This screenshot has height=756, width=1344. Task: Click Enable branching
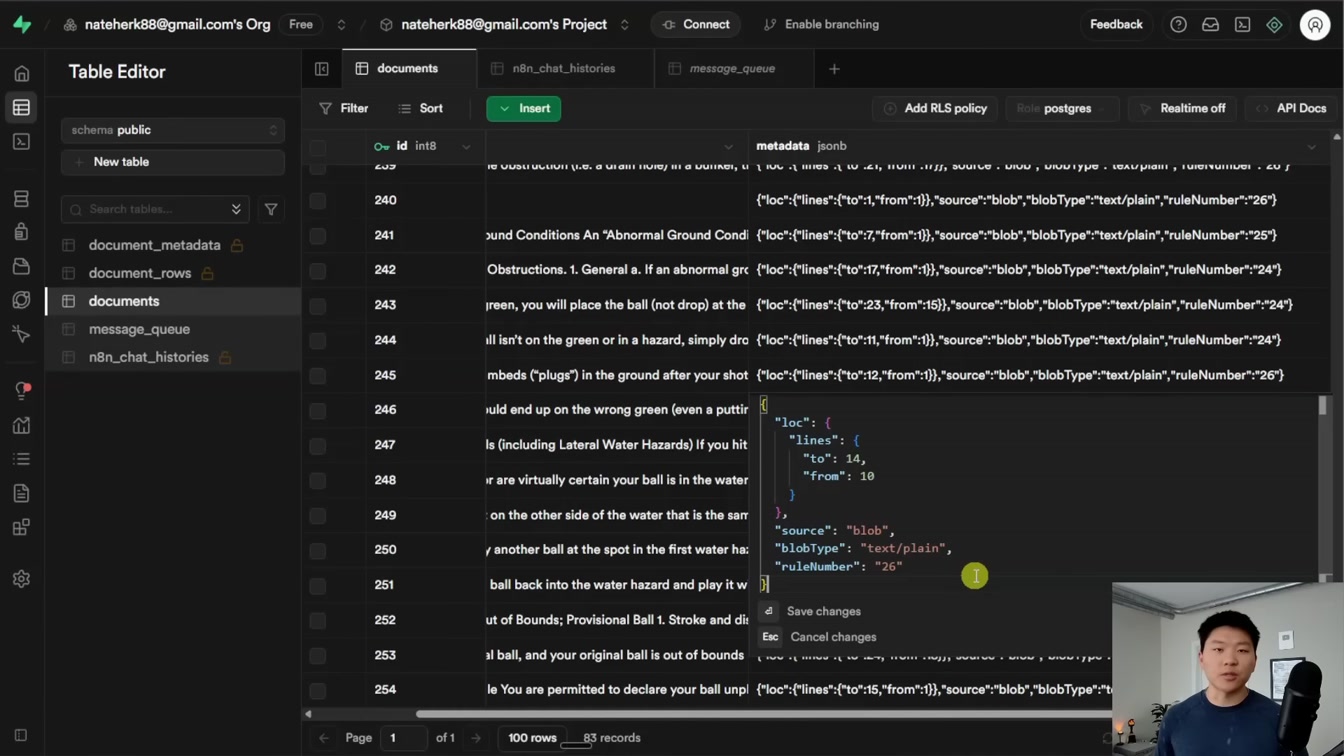tap(821, 24)
